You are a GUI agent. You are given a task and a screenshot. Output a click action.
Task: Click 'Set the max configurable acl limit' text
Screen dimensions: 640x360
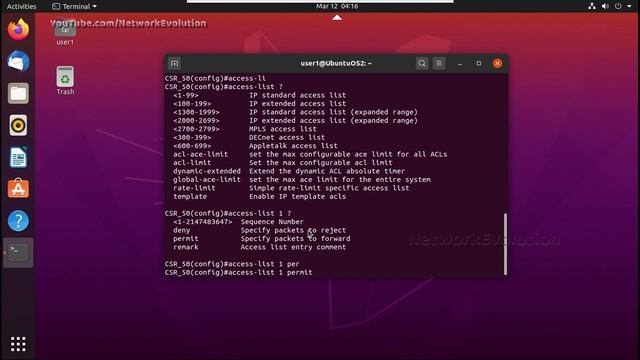point(321,162)
